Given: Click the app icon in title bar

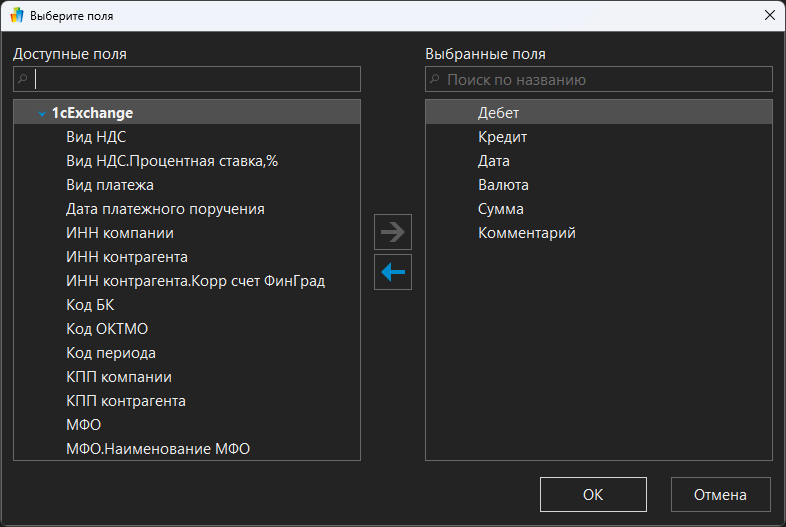Looking at the screenshot, I should pos(16,16).
